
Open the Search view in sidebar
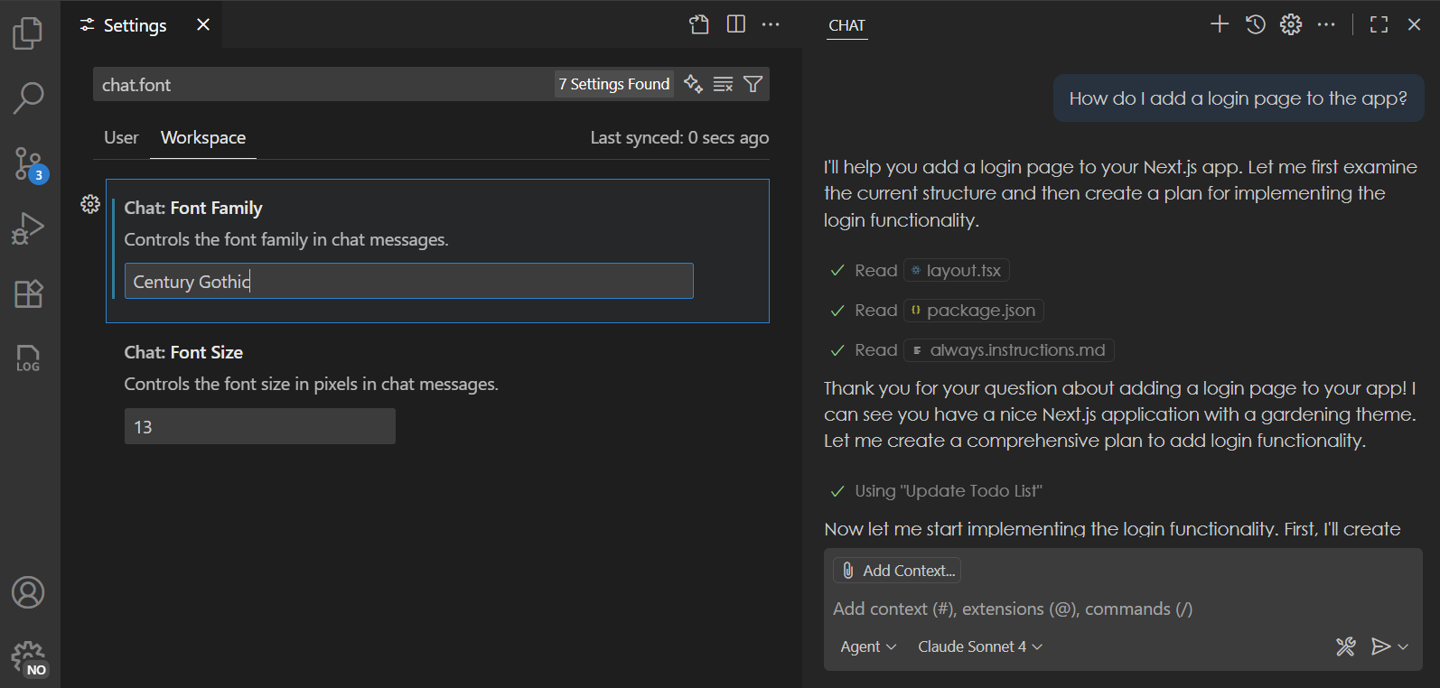click(27, 98)
